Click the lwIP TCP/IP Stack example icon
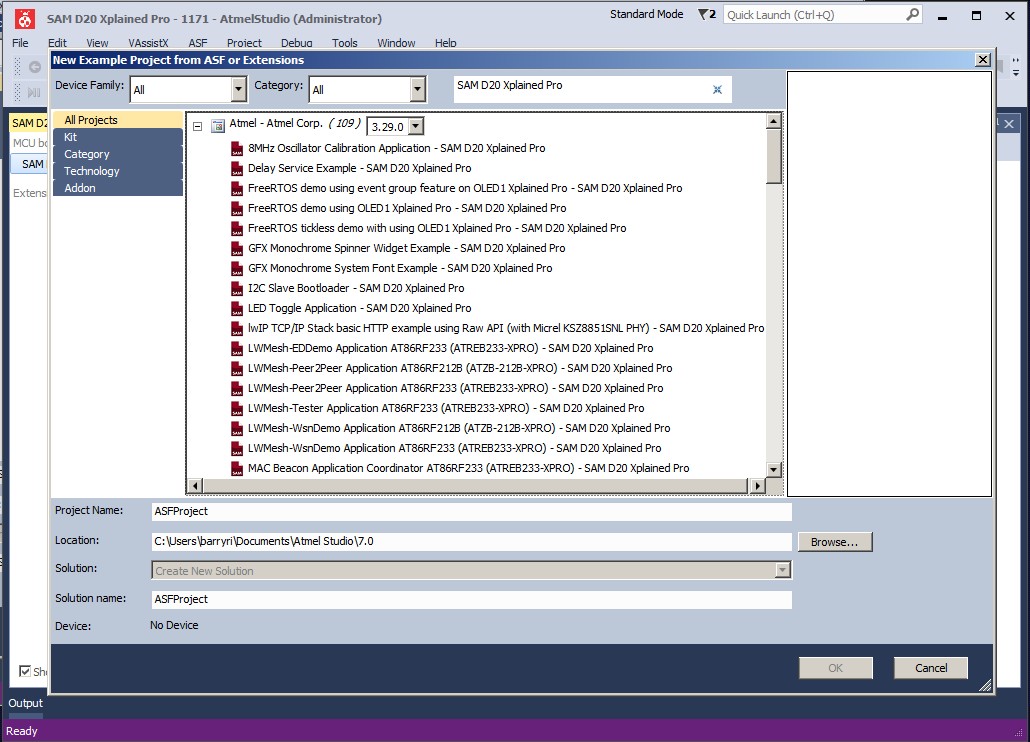 pyautogui.click(x=237, y=329)
